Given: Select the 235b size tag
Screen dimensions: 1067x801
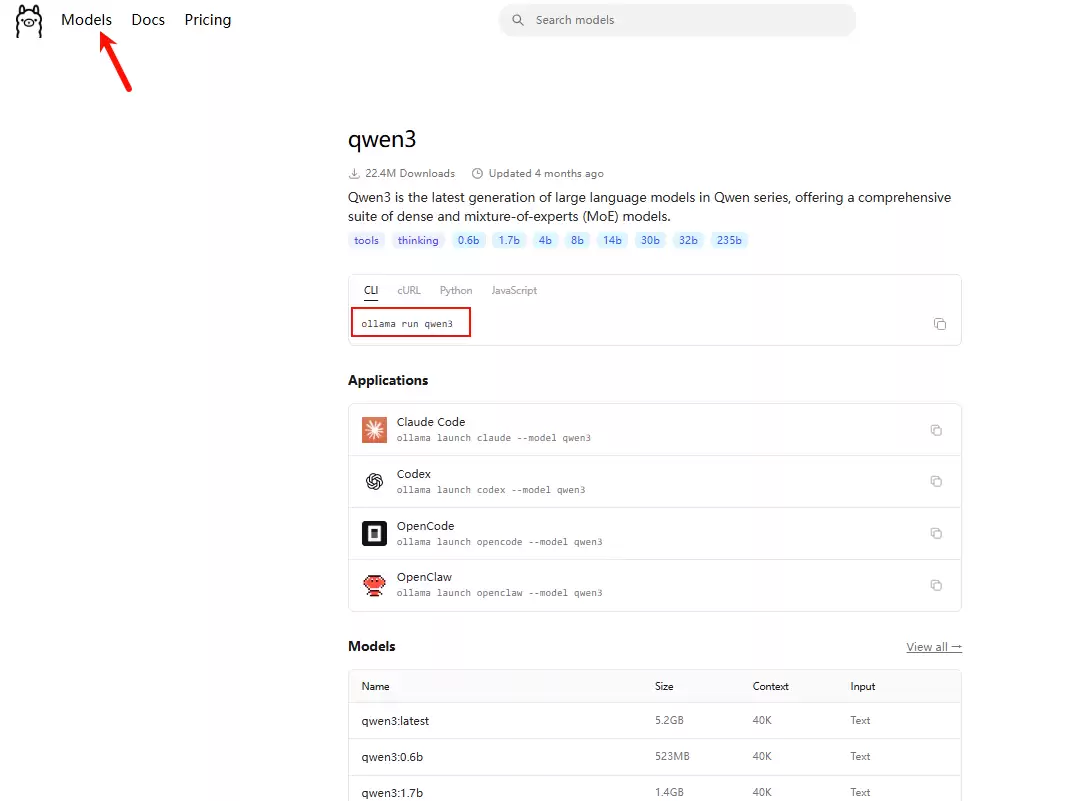Looking at the screenshot, I should tap(728, 240).
